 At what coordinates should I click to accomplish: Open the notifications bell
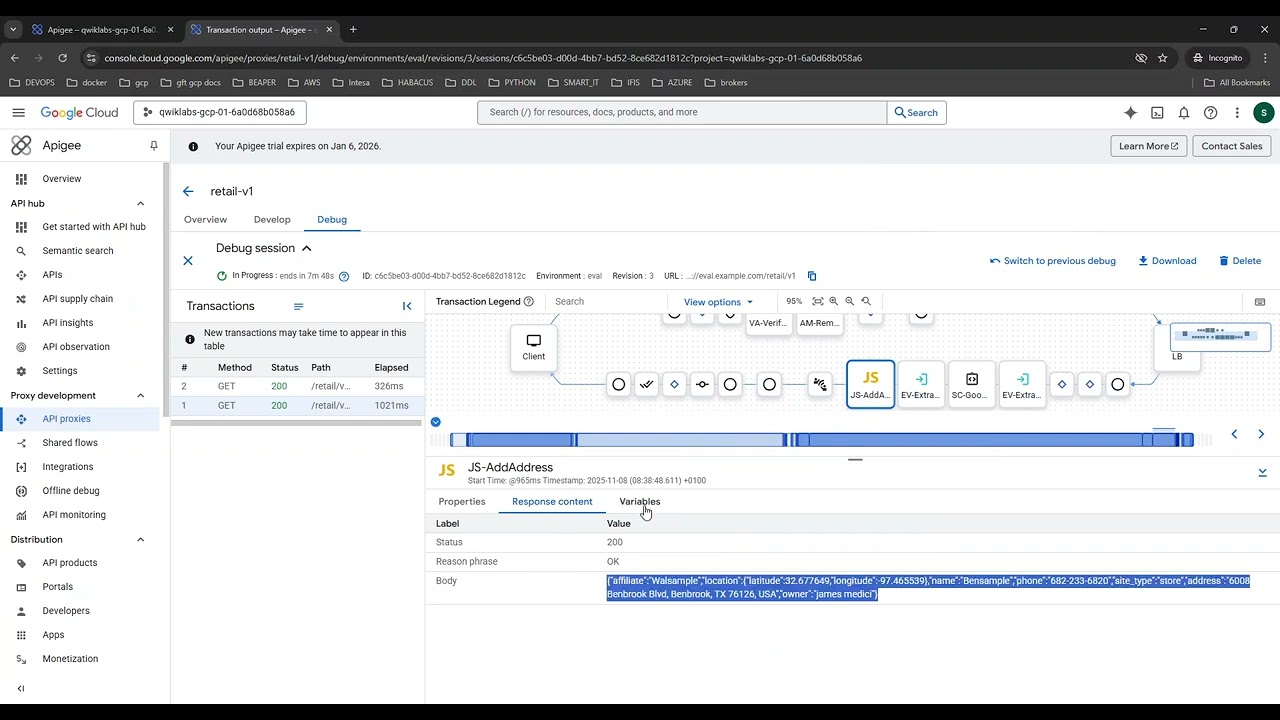(x=1184, y=113)
